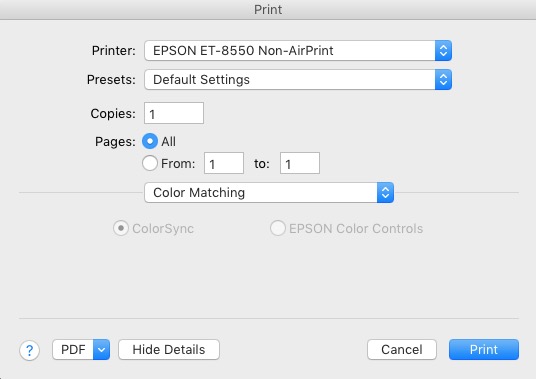Click the Print dialog title bar
Screen dimensions: 536x379
tap(268, 10)
